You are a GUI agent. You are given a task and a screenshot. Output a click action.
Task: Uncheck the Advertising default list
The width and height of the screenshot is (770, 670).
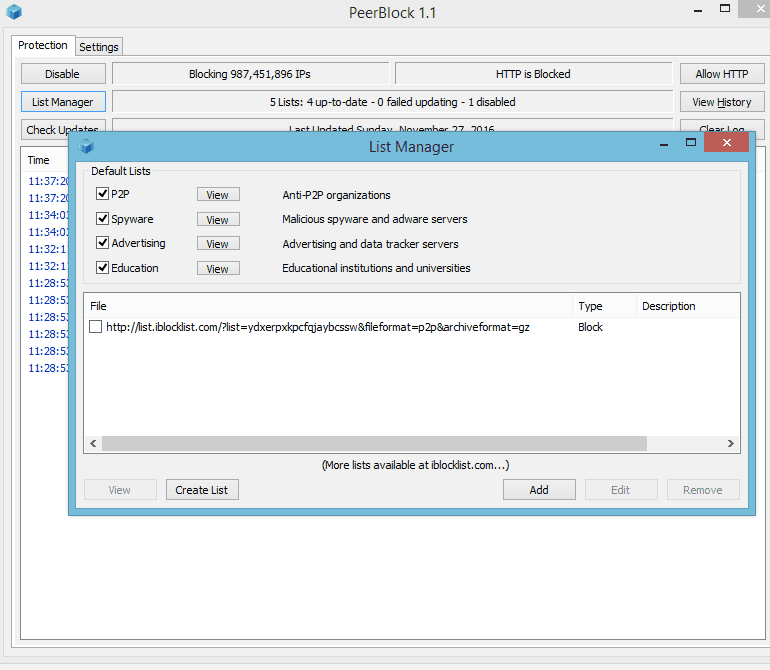click(x=102, y=243)
